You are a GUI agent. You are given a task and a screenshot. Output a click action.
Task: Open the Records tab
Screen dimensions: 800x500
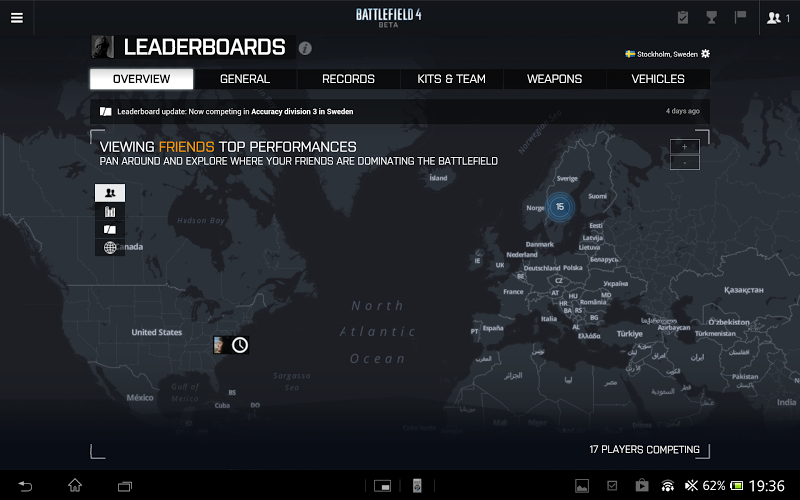[x=348, y=79]
